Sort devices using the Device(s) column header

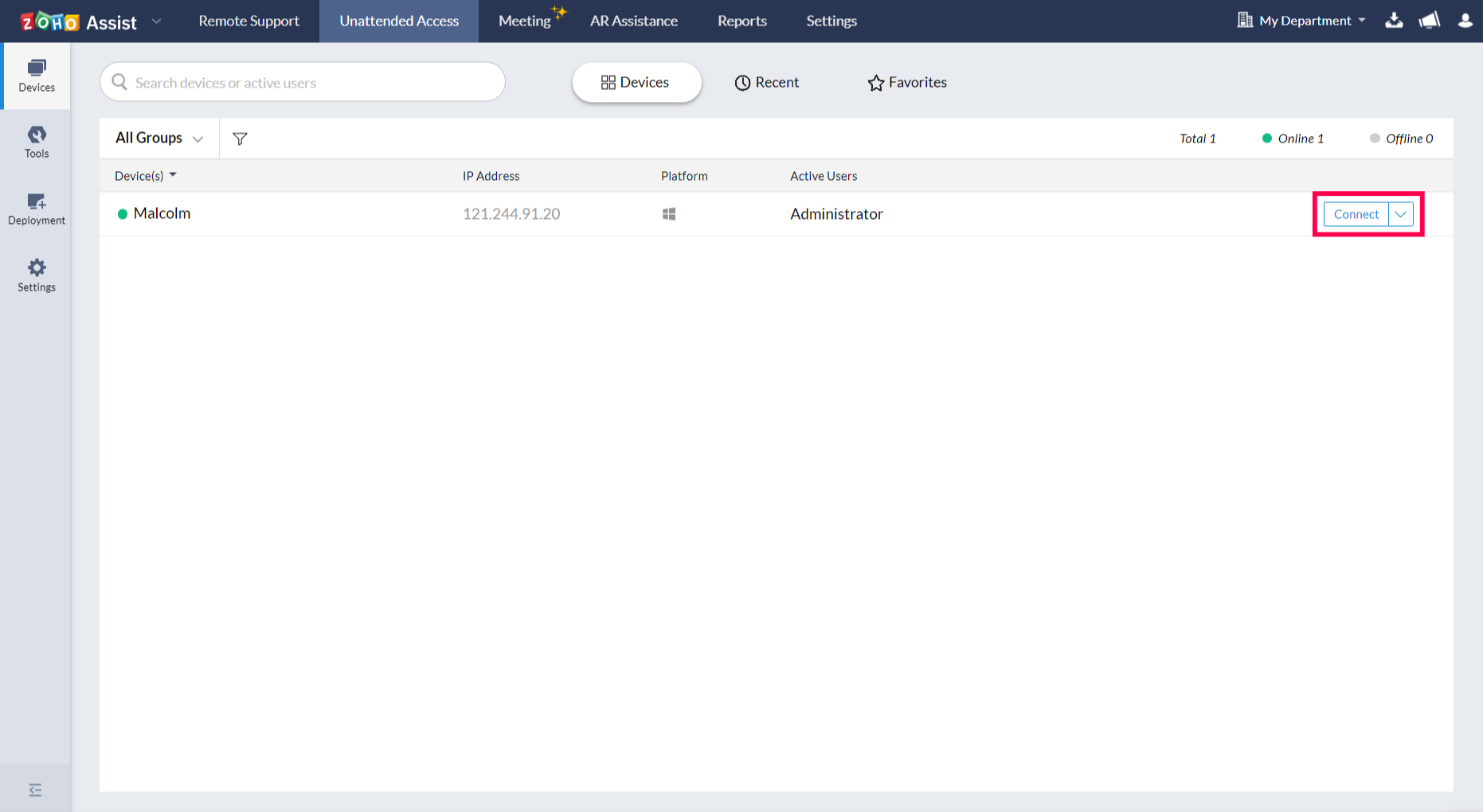pyautogui.click(x=144, y=175)
